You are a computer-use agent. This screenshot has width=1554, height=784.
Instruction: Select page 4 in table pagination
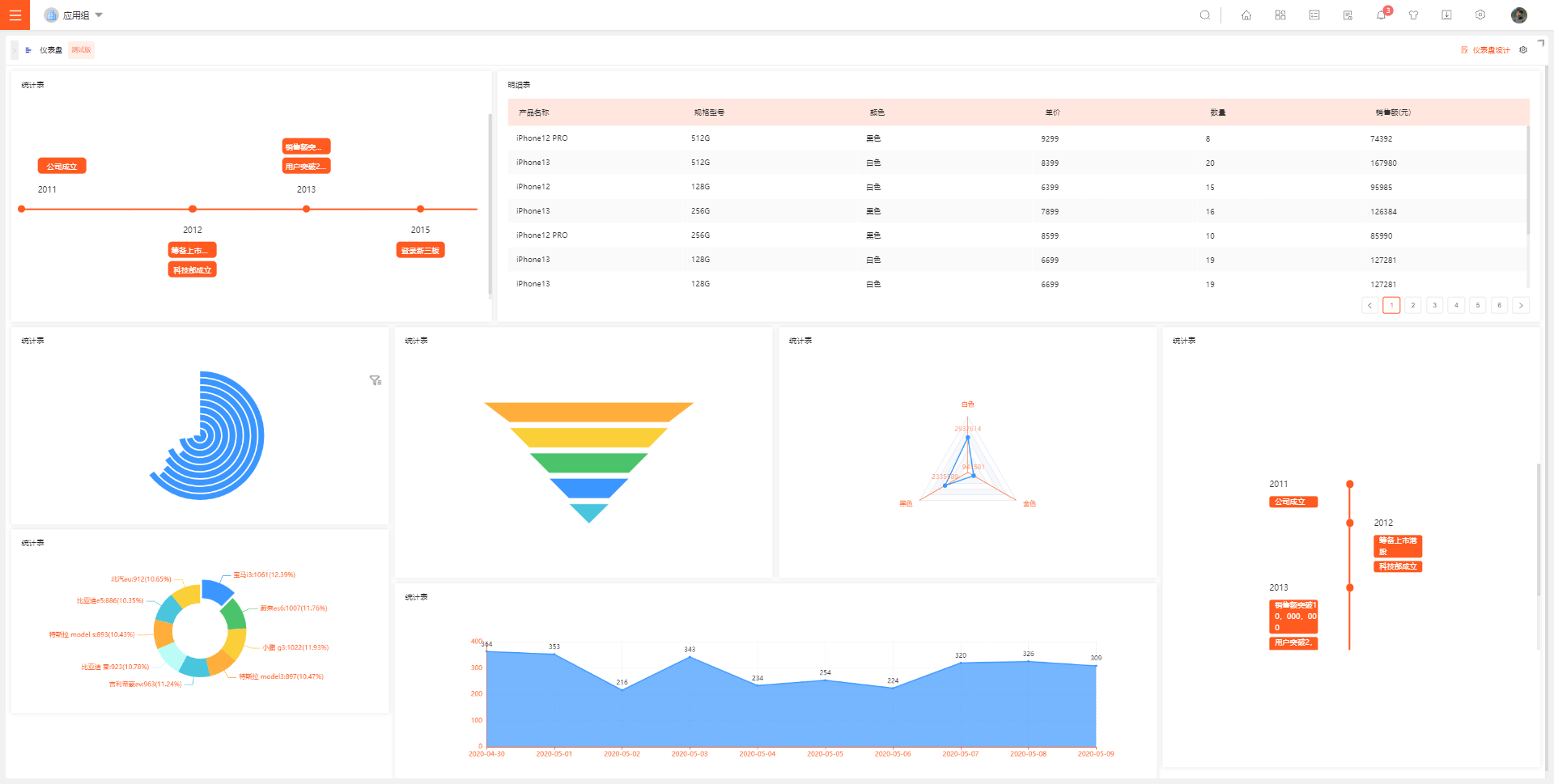(1456, 305)
